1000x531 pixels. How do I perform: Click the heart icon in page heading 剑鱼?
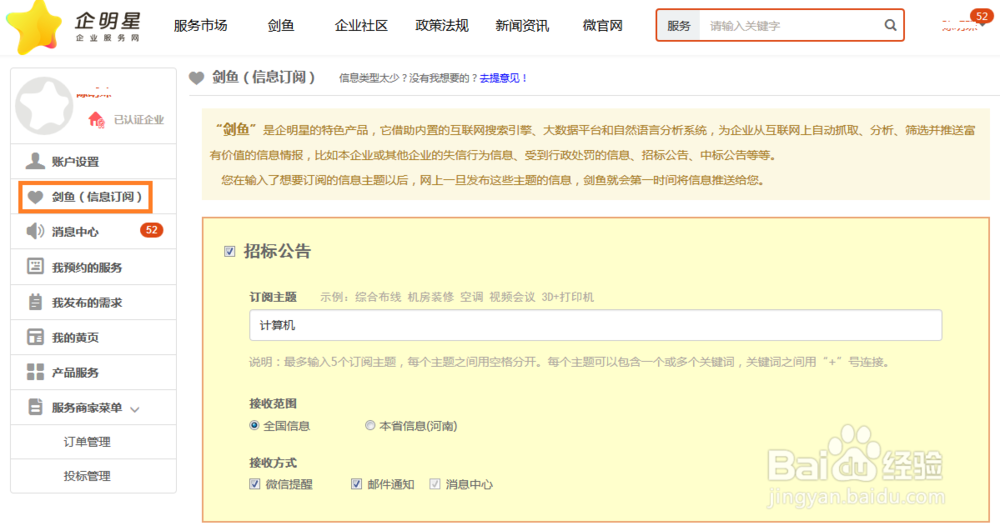[196, 78]
